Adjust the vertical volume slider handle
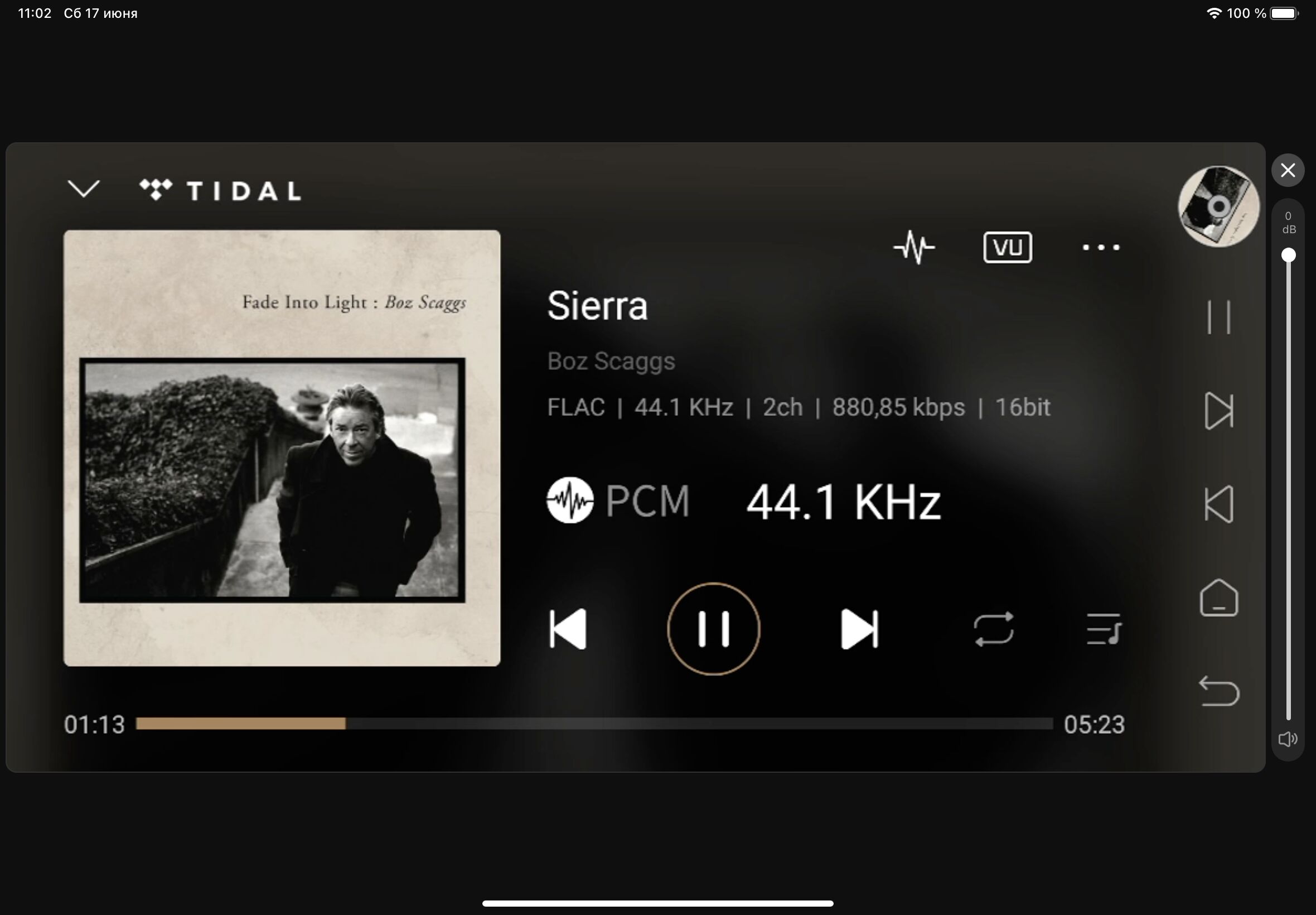The height and width of the screenshot is (915, 1316). pos(1288,255)
